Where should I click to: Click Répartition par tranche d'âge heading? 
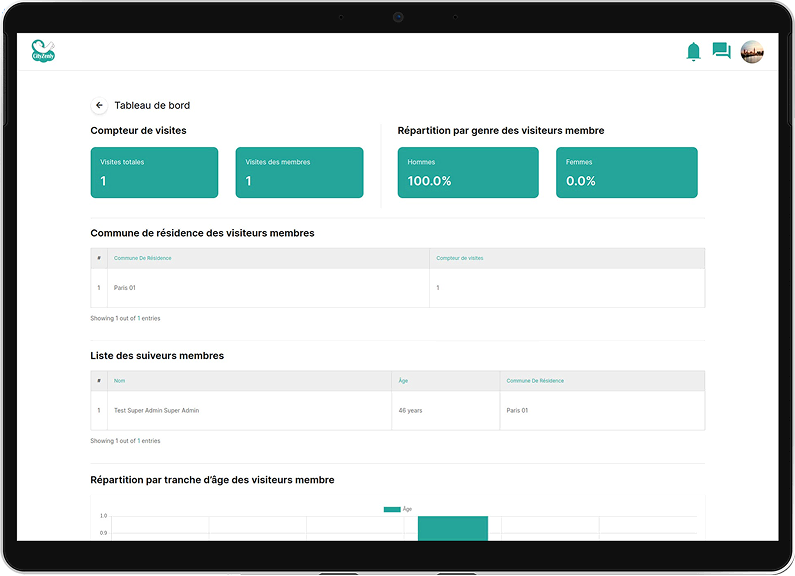[212, 480]
